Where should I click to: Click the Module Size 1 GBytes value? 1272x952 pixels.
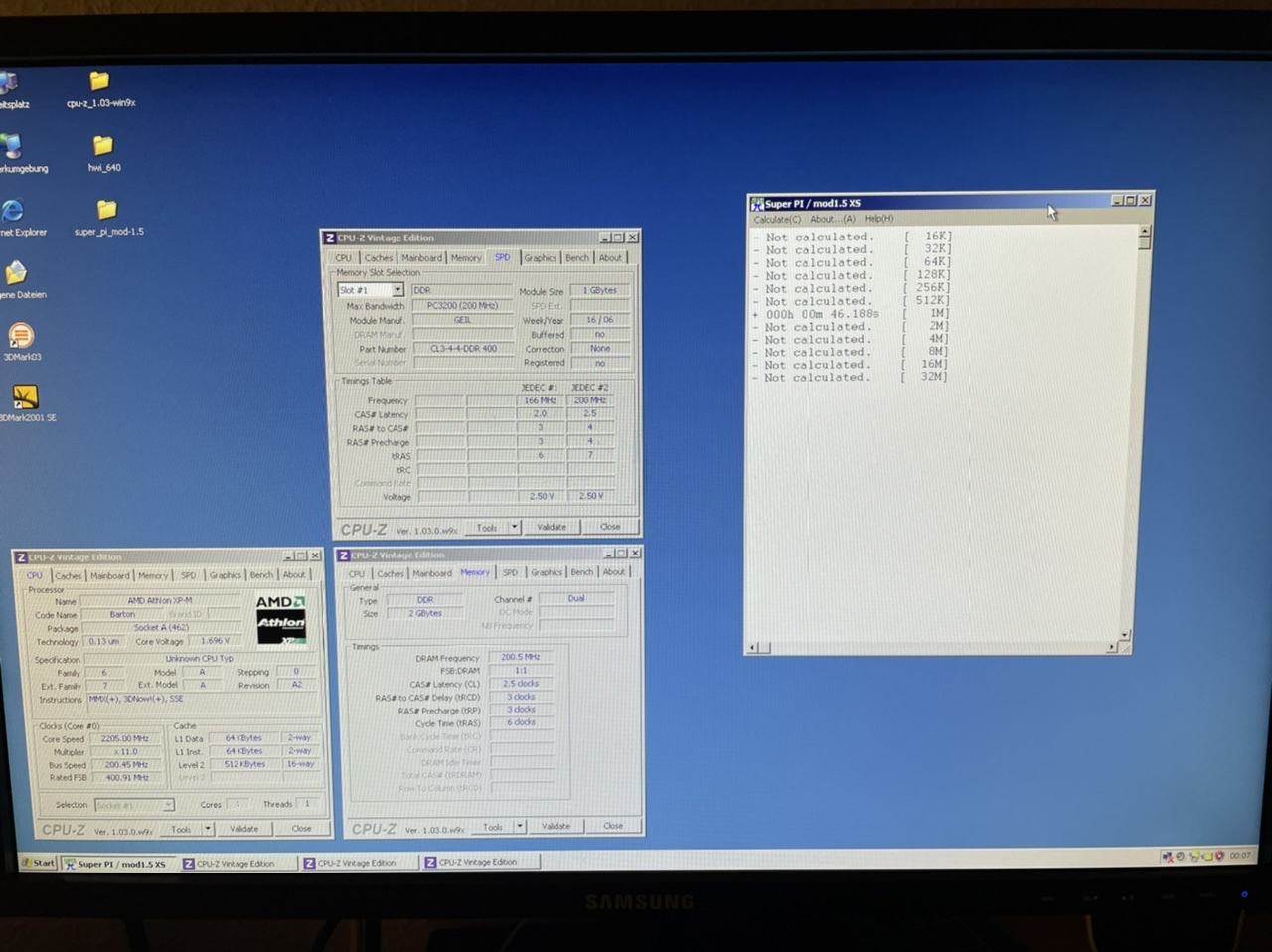pos(599,290)
